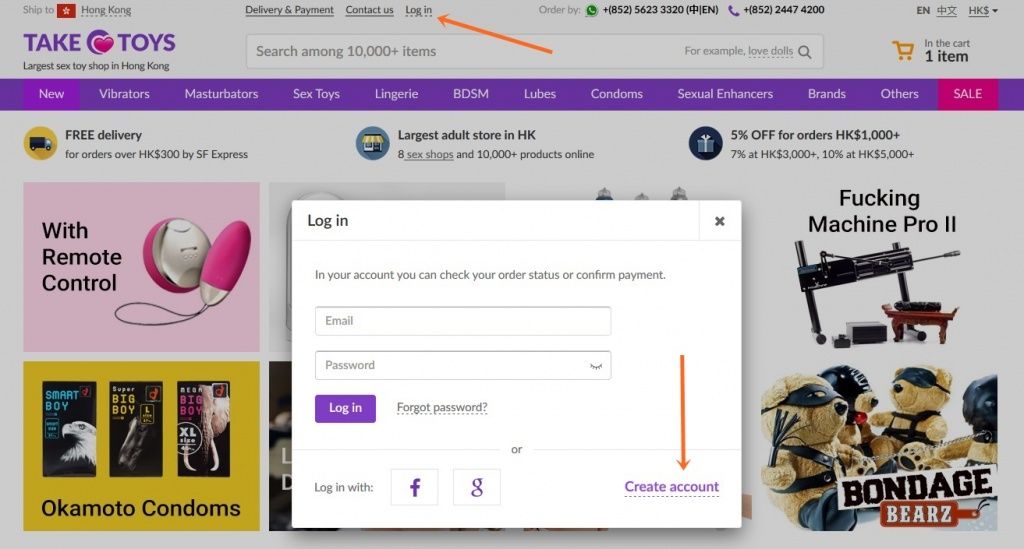Open the Okamoto Condoms banner
Viewport: 1024px width, 549px height.
point(142,446)
